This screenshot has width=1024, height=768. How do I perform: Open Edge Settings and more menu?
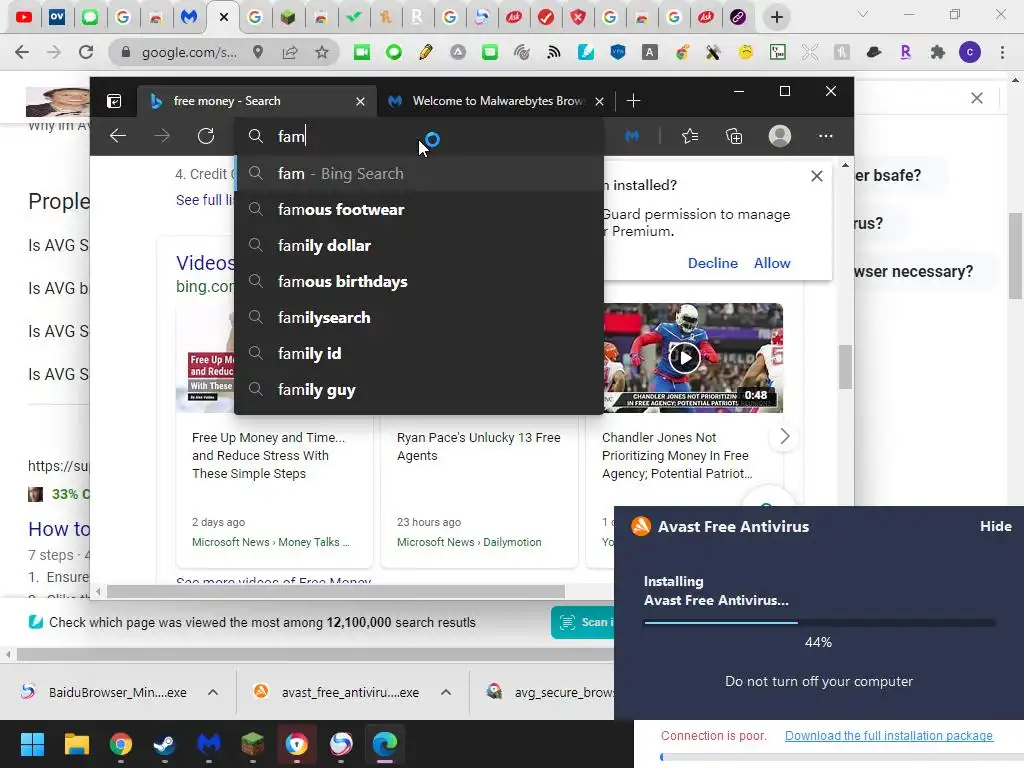[x=825, y=136]
